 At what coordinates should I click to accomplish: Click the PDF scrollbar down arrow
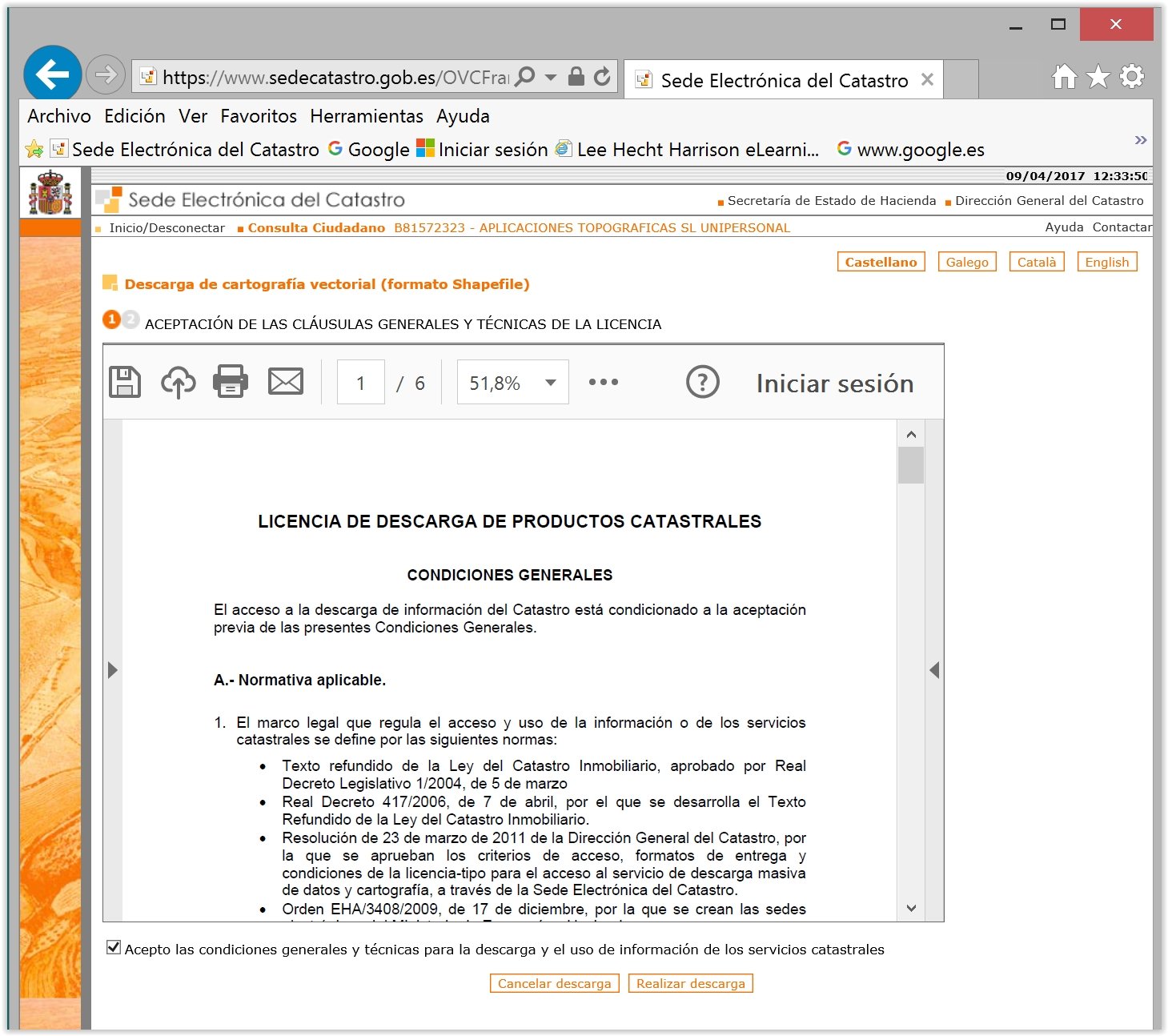pyautogui.click(x=911, y=908)
